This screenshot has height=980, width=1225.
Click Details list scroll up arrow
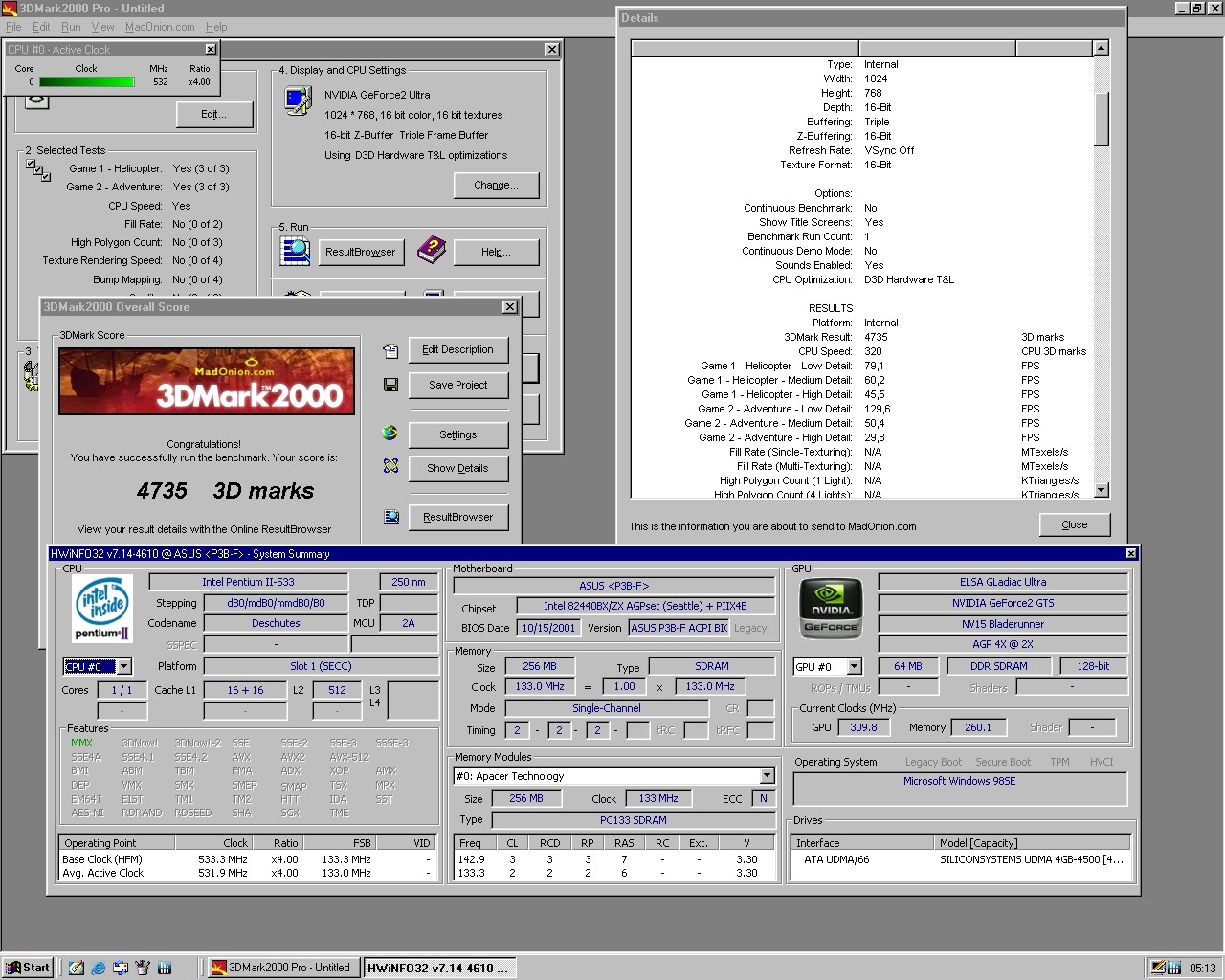(1102, 48)
